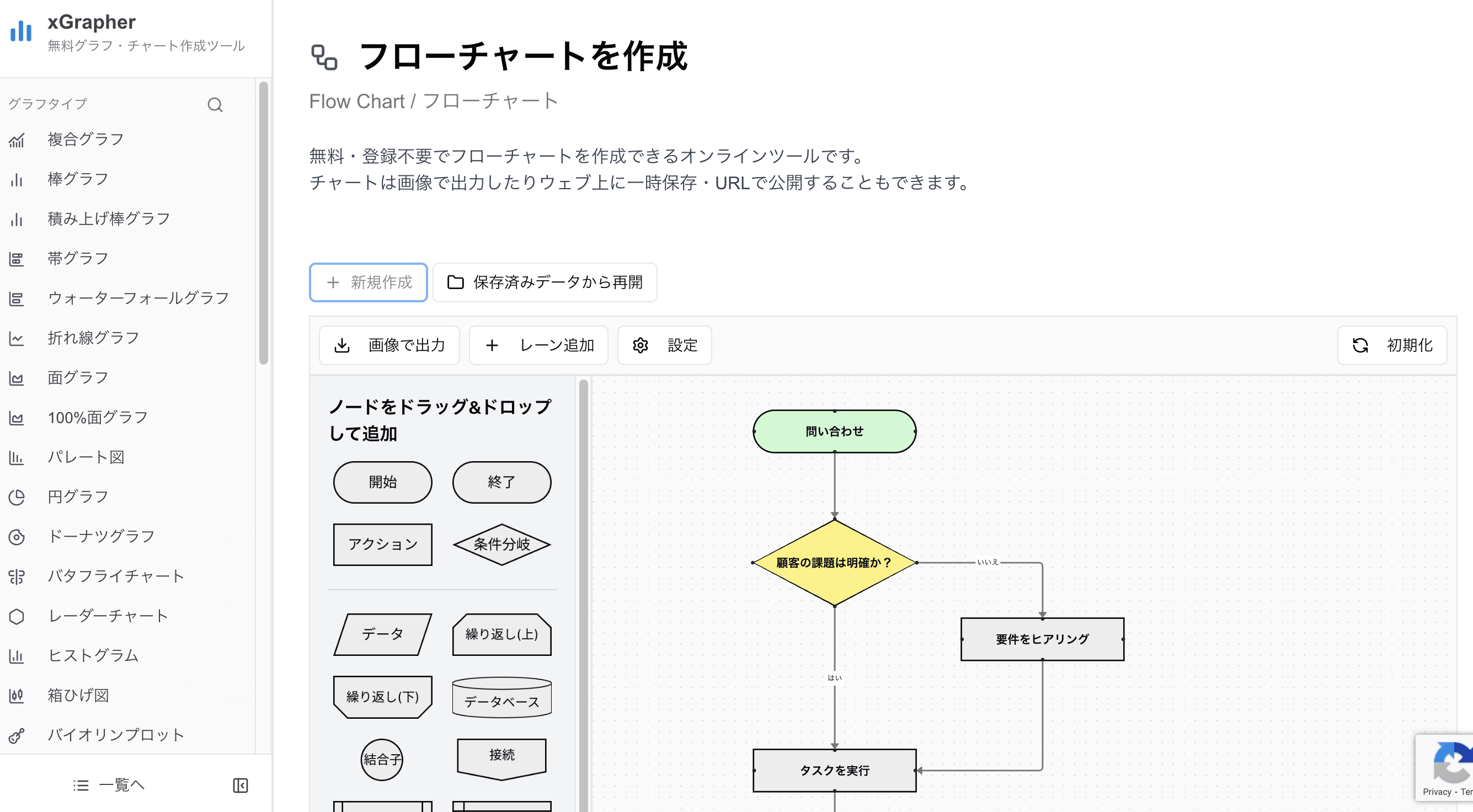Screen dimensions: 1473x812
Task: Click 画像で出力 to export image
Action: pos(389,345)
